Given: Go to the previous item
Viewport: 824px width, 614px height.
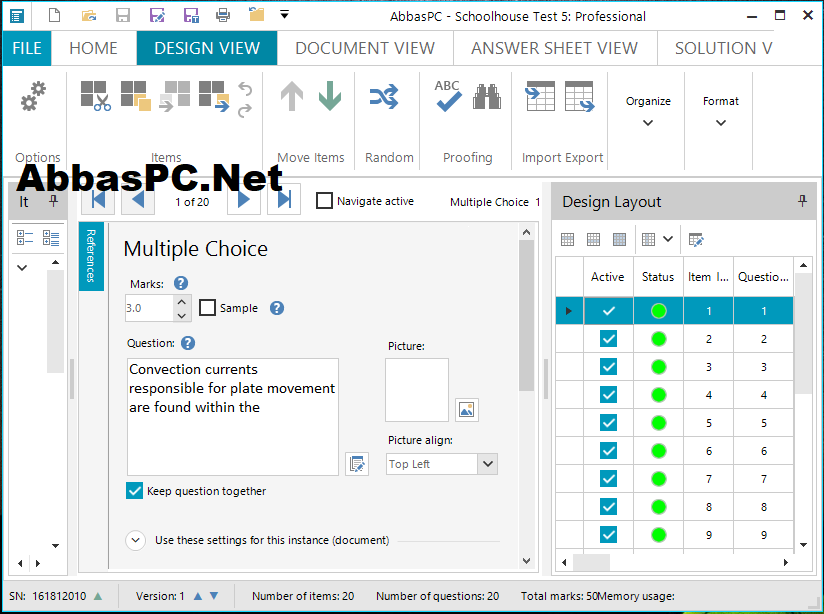Looking at the screenshot, I should point(138,199).
